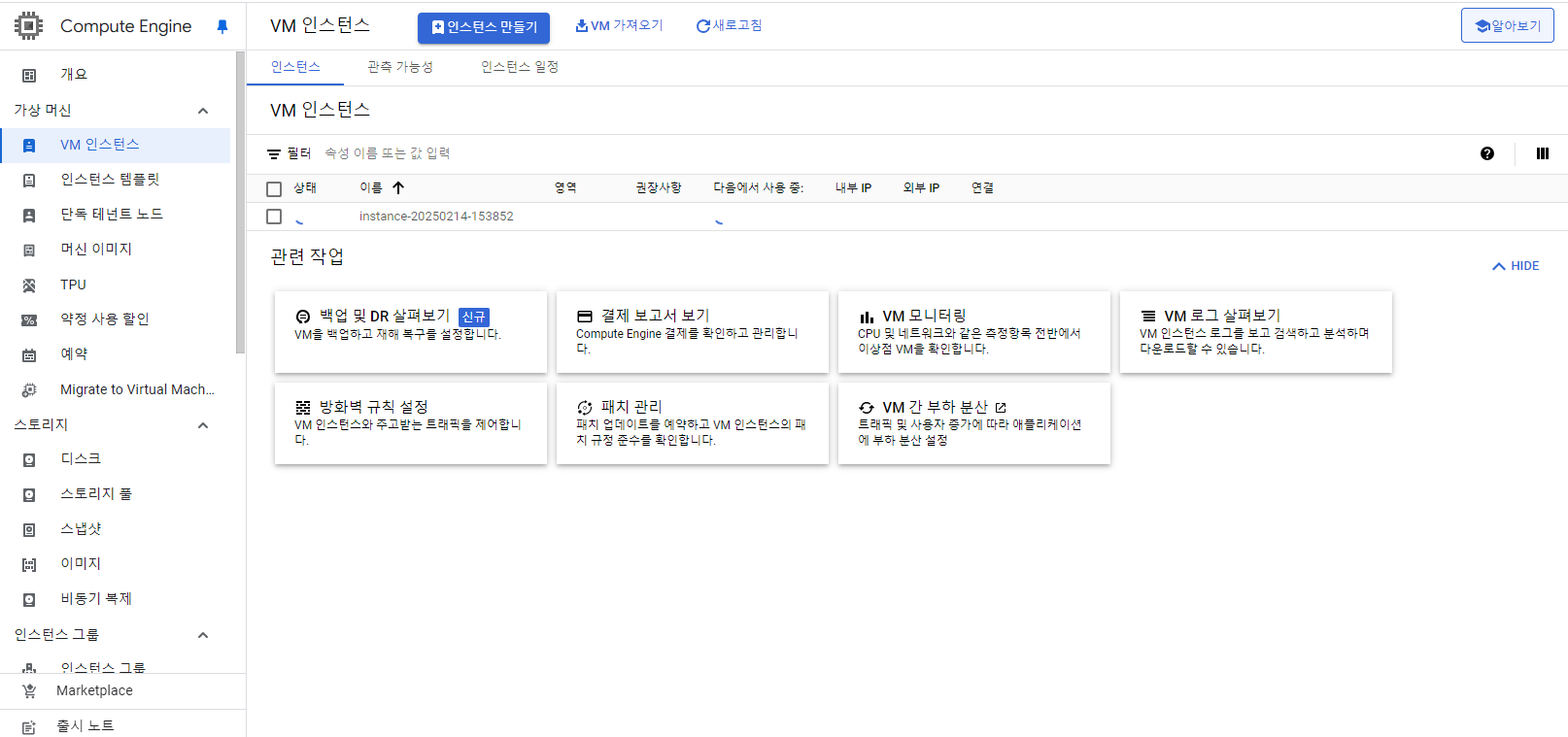Switch to the 관측 가능성 tab
The height and width of the screenshot is (737, 1568).
(x=400, y=67)
